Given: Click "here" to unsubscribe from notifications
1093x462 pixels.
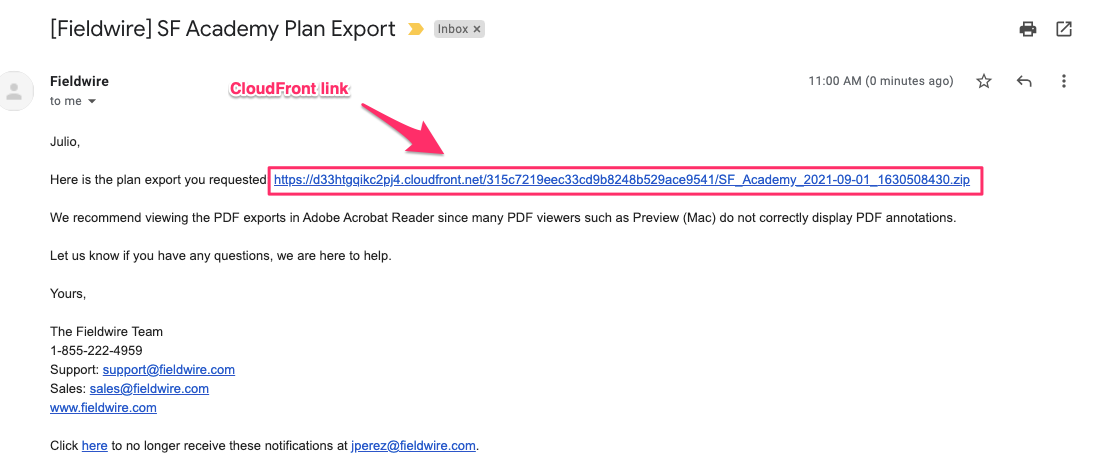Looking at the screenshot, I should [x=95, y=445].
